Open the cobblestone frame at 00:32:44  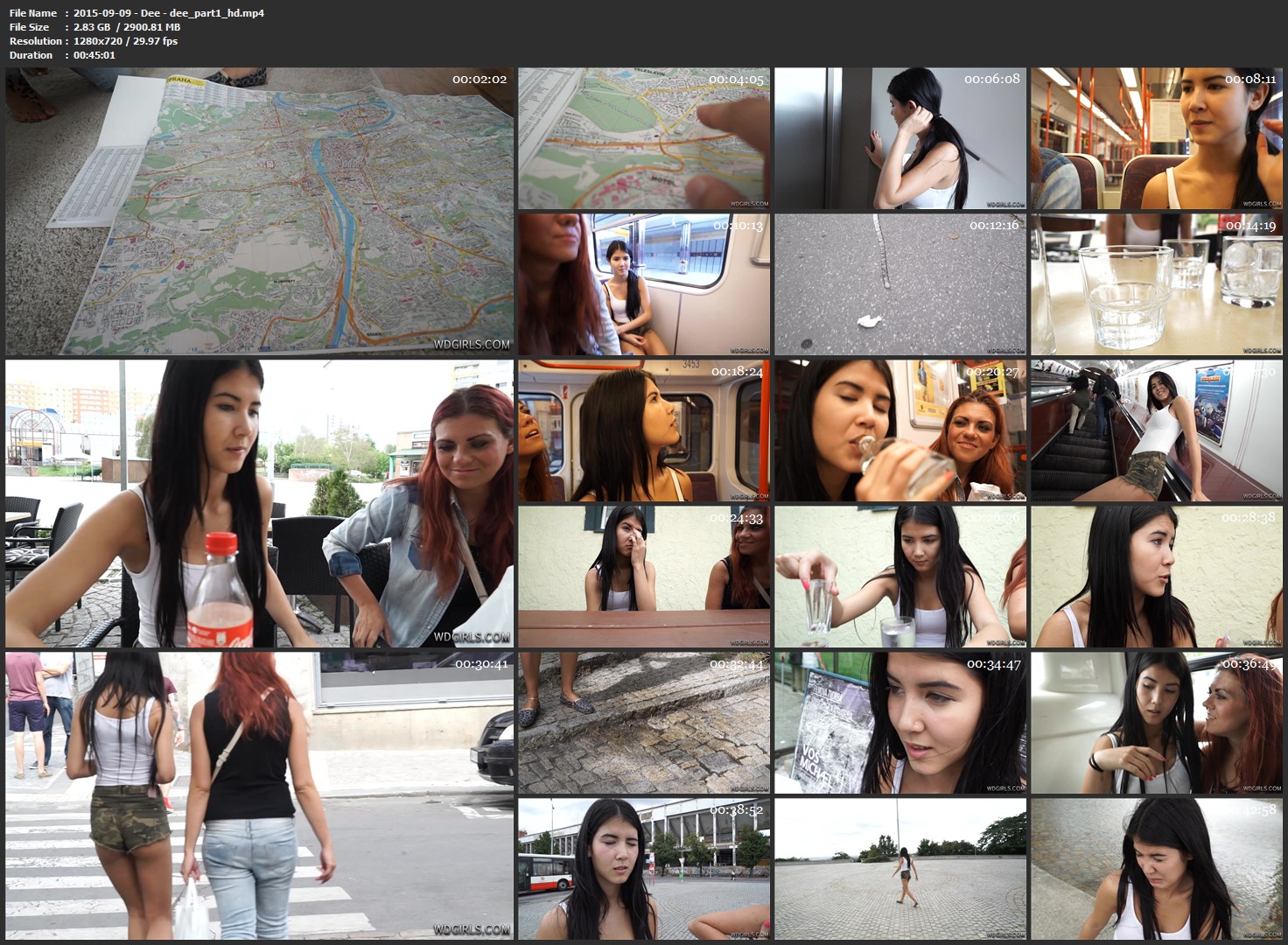coord(644,722)
